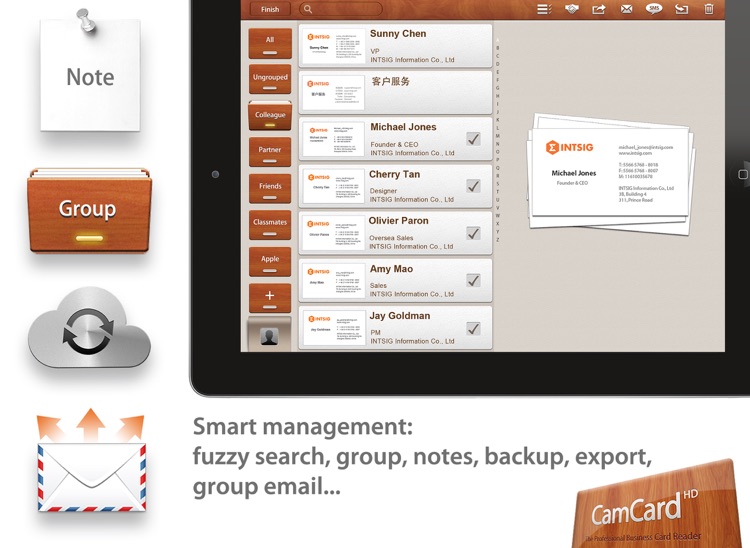Click inside the search input field

[x=341, y=9]
